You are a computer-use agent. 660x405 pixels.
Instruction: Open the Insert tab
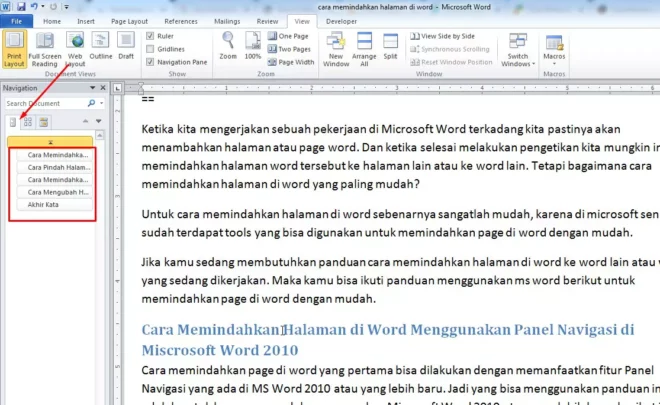coord(86,21)
